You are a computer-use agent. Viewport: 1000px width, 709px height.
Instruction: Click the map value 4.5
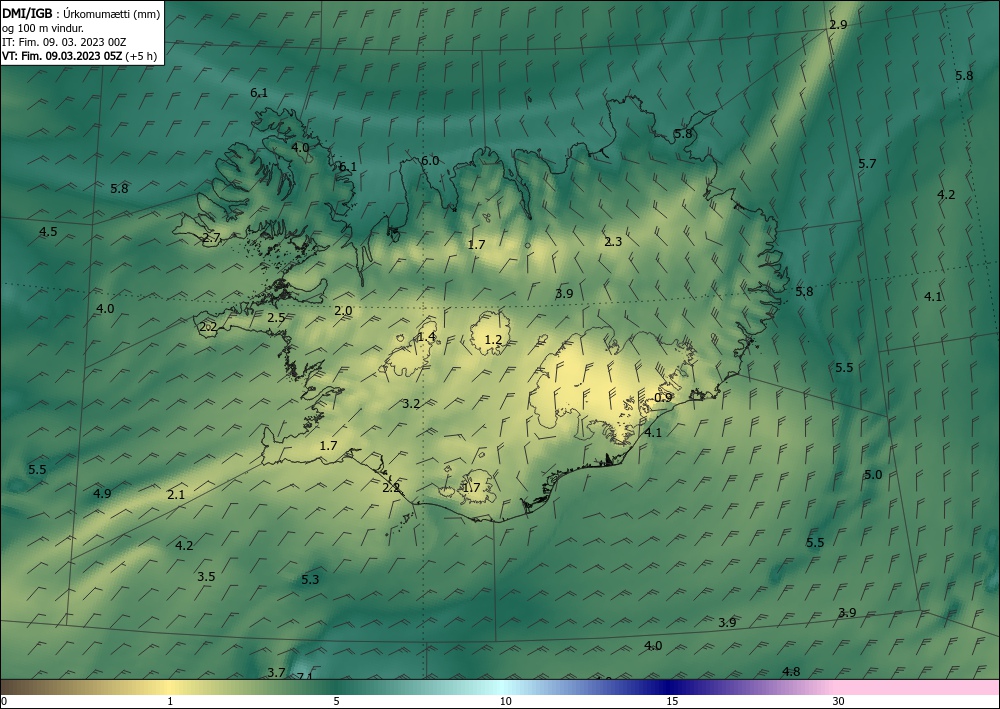click(48, 232)
